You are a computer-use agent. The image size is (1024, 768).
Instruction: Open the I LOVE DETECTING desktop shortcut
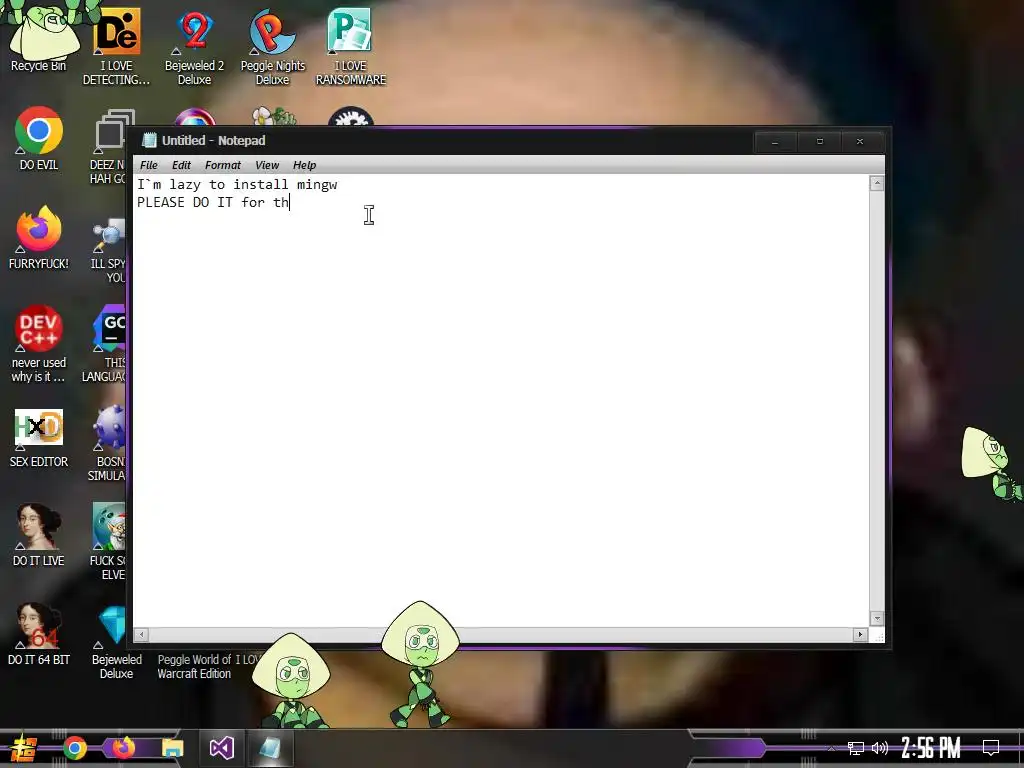(x=116, y=47)
